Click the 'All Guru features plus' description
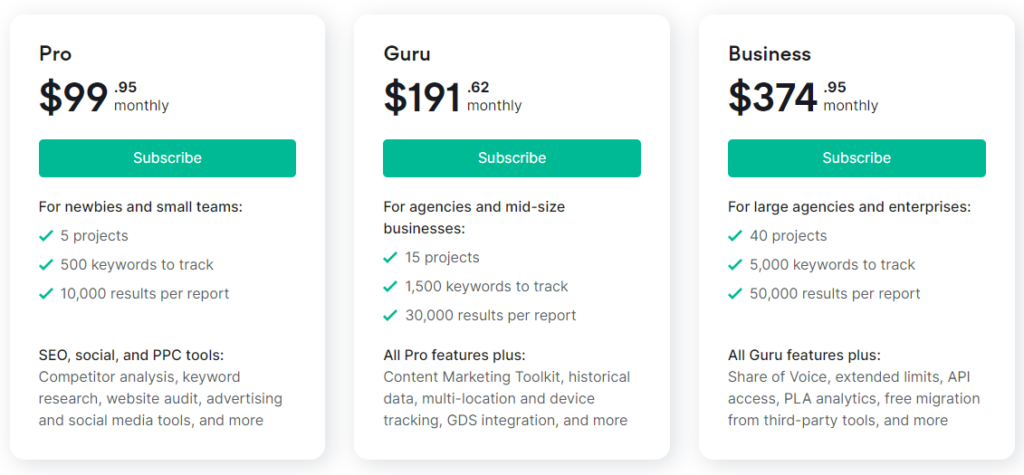1024x475 pixels. (804, 355)
